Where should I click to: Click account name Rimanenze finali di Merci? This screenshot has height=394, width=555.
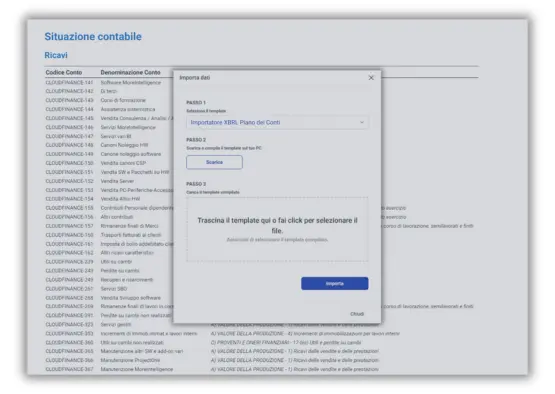coord(129,226)
